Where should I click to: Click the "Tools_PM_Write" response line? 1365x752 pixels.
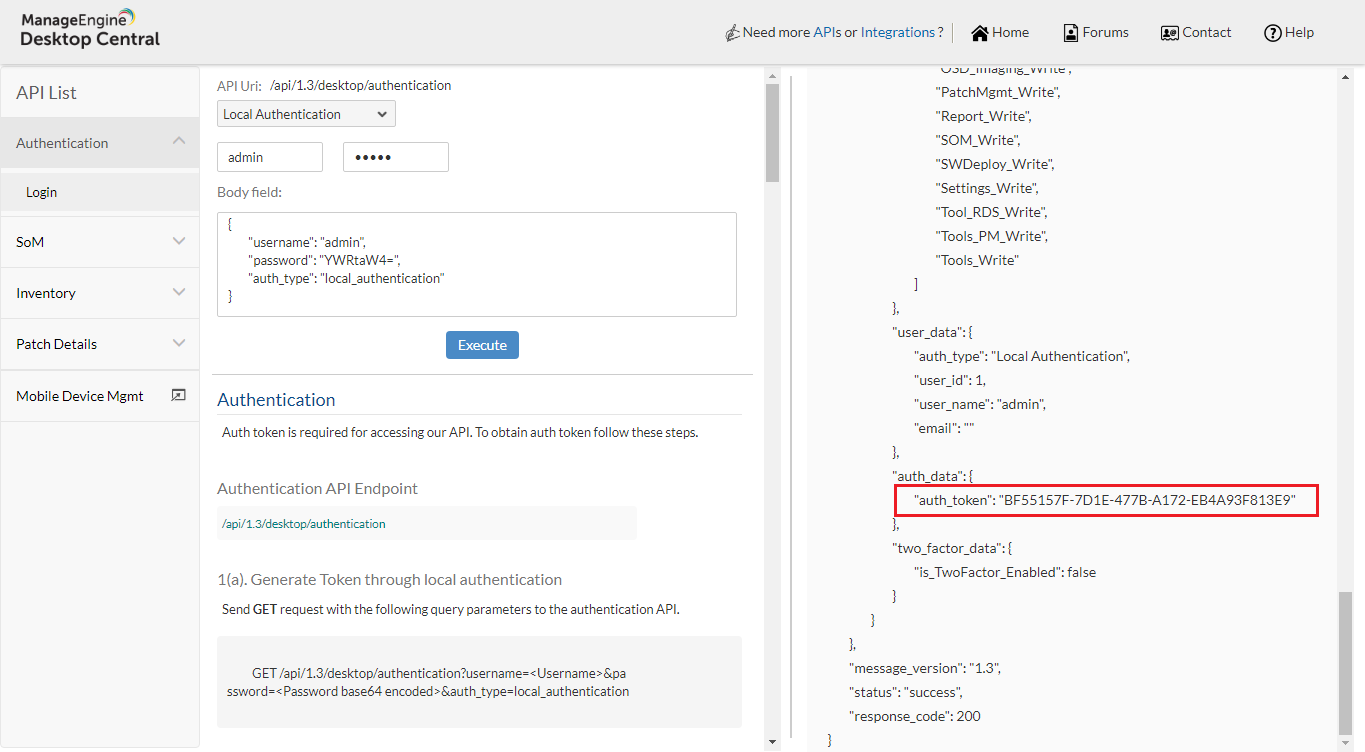click(x=991, y=236)
